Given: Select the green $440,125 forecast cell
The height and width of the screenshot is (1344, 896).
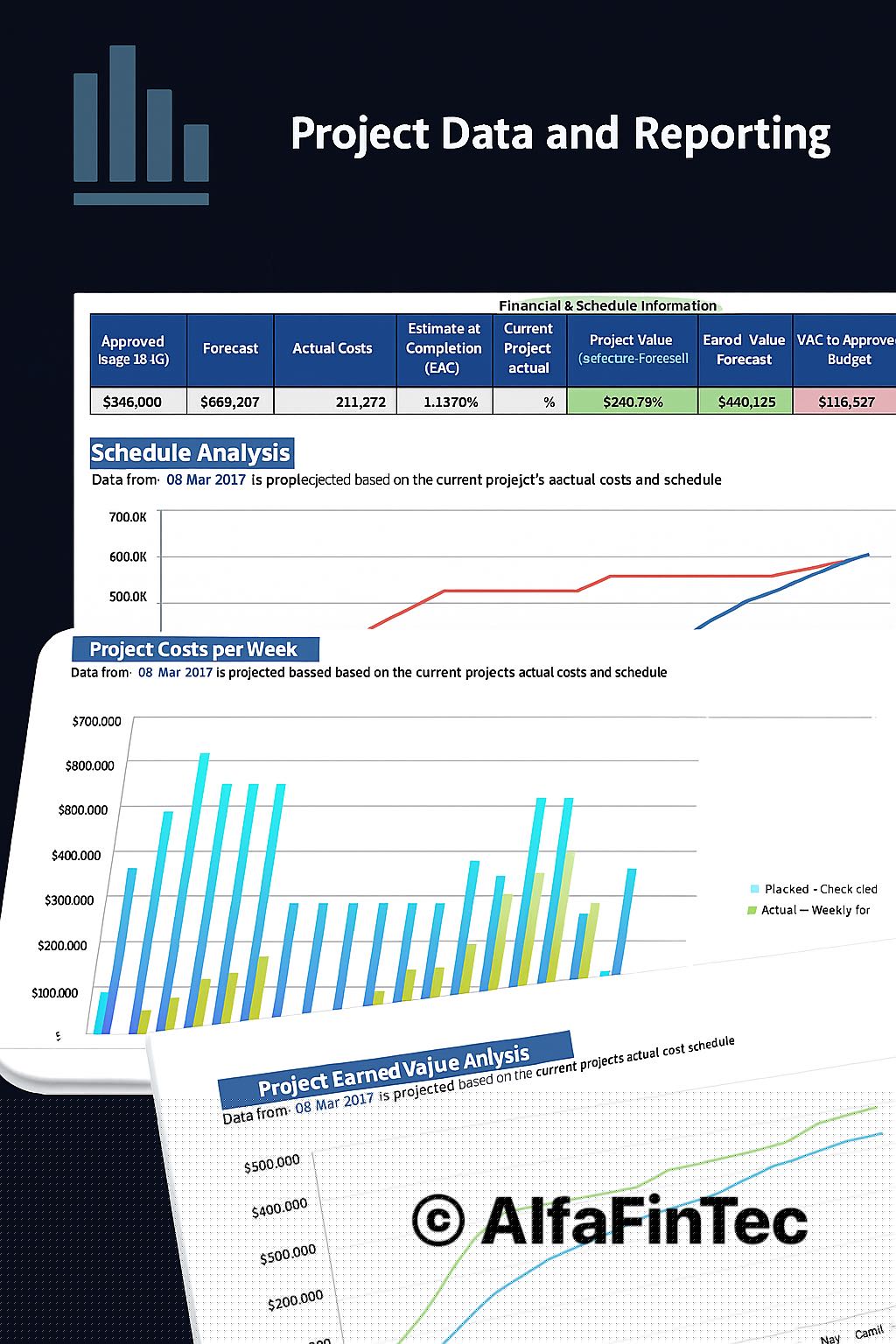Looking at the screenshot, I should (745, 402).
